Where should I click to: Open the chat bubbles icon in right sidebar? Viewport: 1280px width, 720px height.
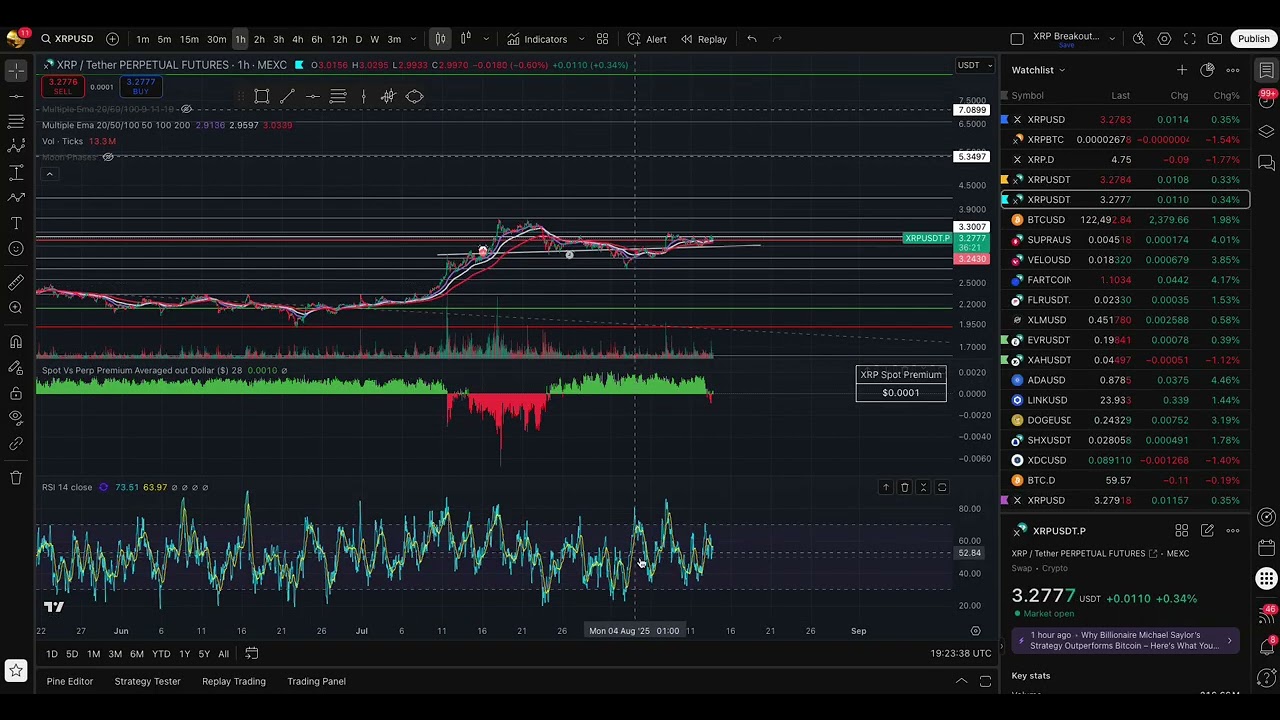click(1267, 162)
